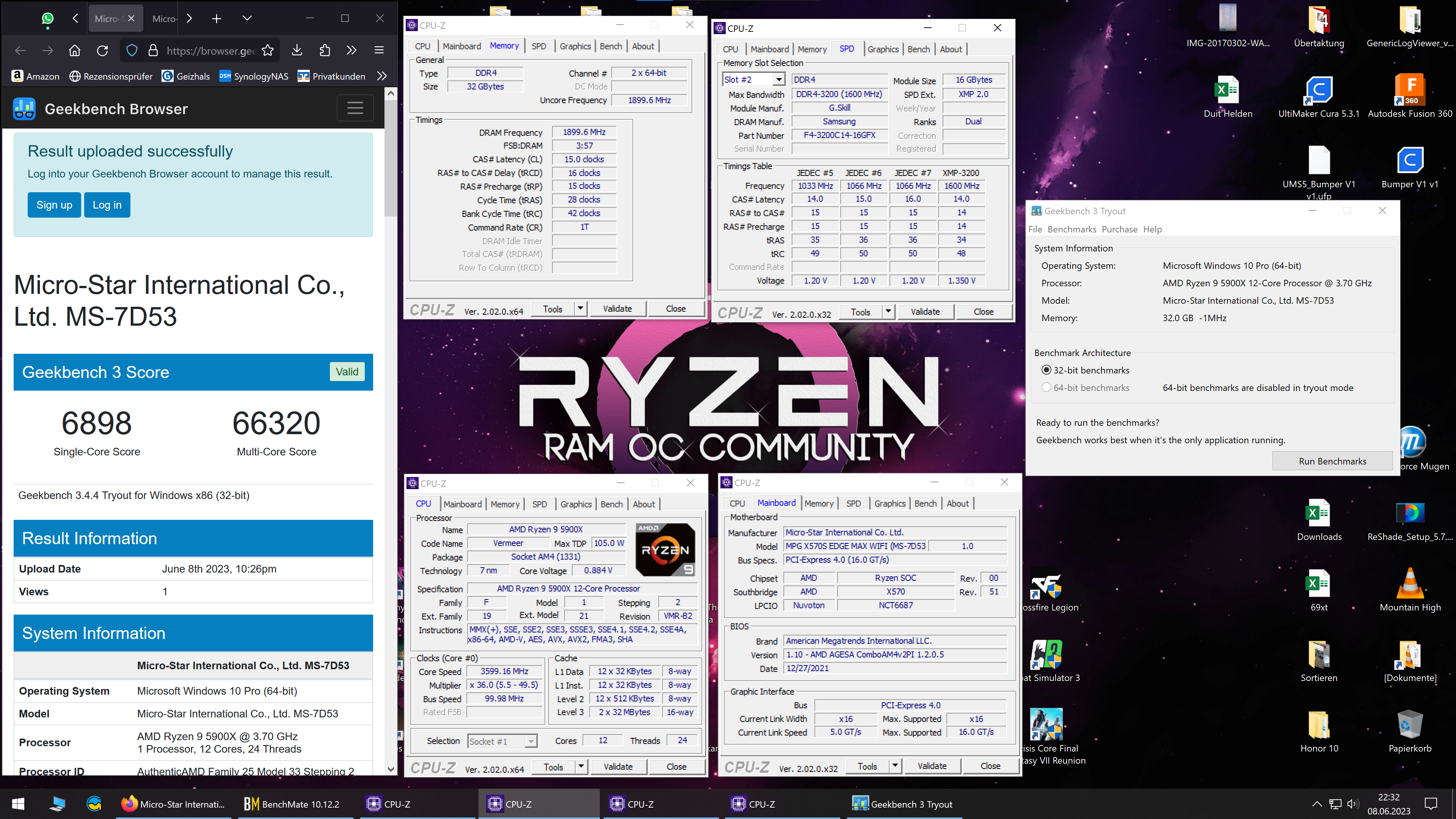The image size is (1456, 819).
Task: Open the Downloads Excel desktop icon
Action: click(1319, 519)
